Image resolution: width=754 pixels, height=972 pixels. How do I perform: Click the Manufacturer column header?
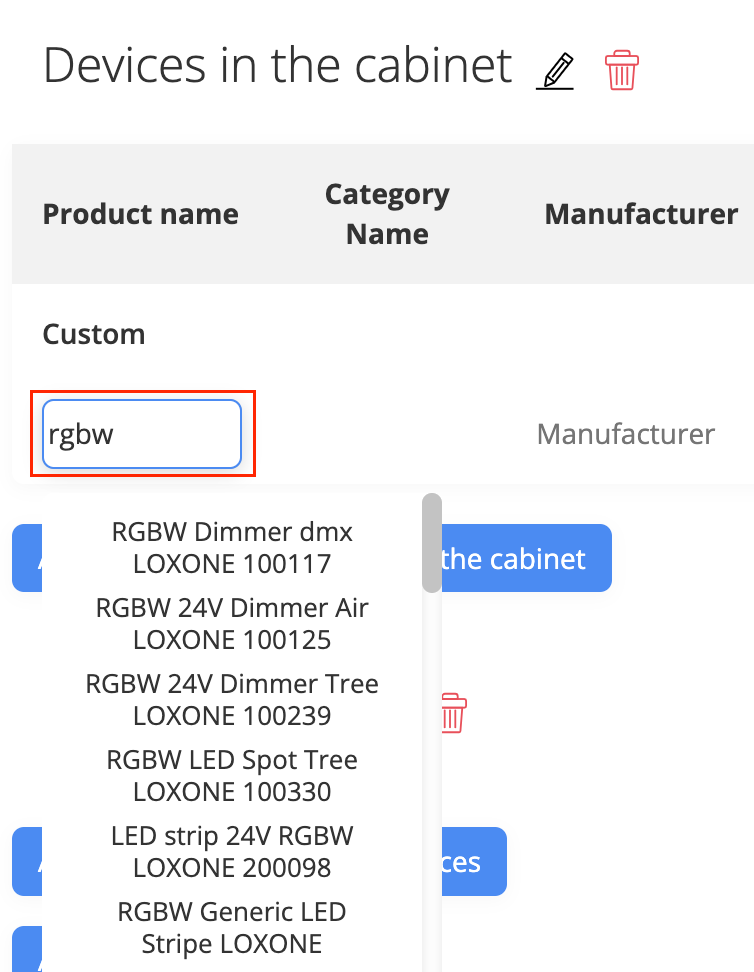click(x=641, y=214)
